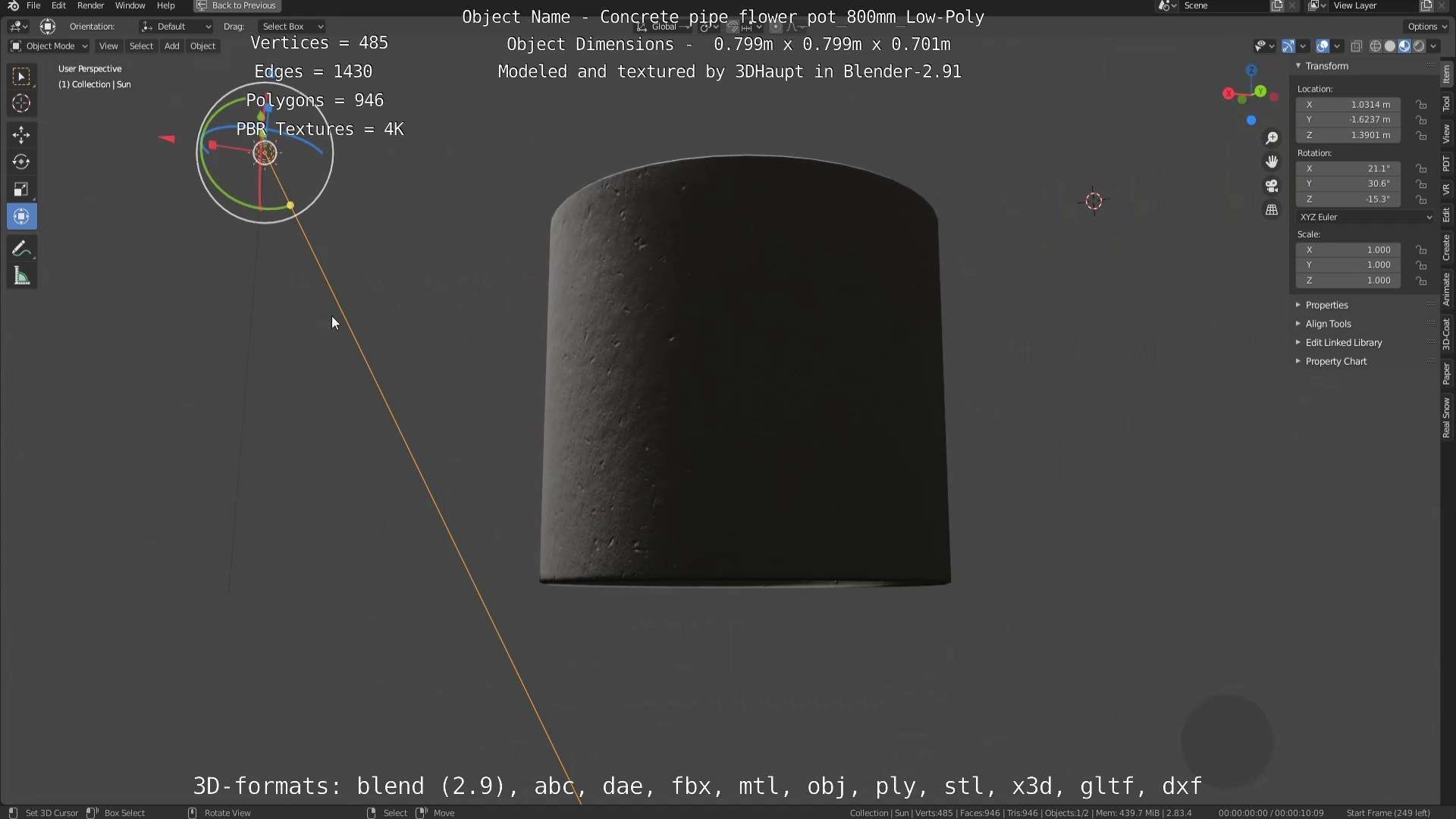Click the new scene icon
Viewport: 1456px width, 819px height.
(x=1277, y=5)
